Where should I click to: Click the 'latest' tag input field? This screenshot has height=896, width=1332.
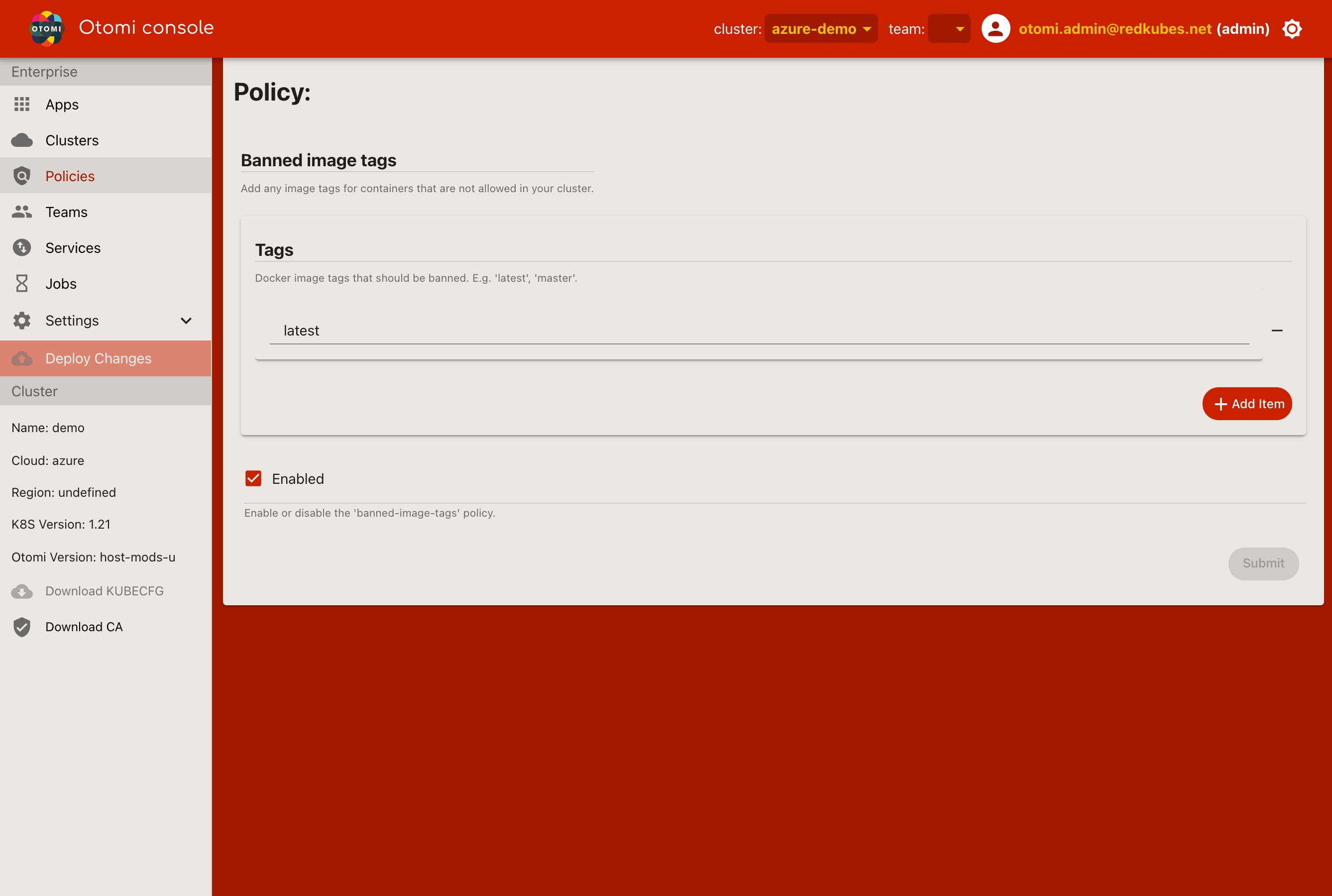tap(758, 331)
